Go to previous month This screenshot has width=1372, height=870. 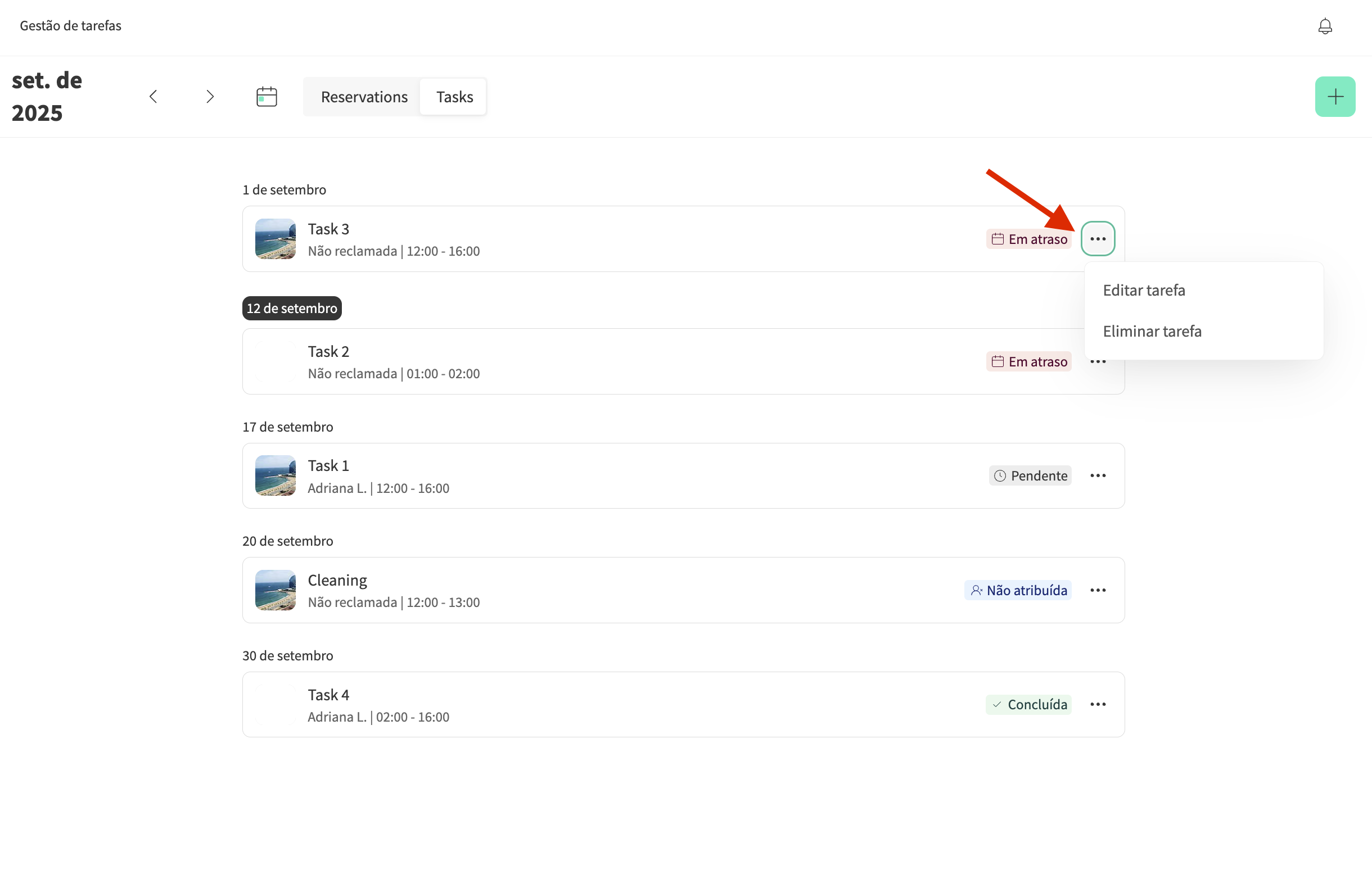pyautogui.click(x=154, y=97)
